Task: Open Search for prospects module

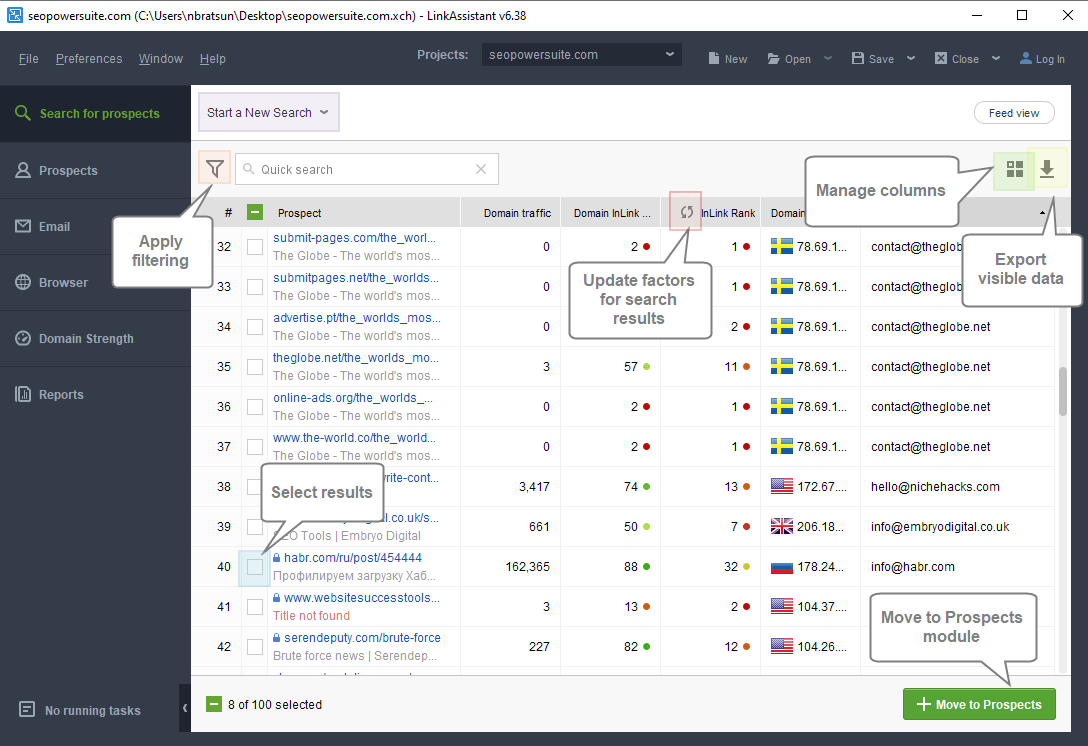Action: (x=95, y=114)
